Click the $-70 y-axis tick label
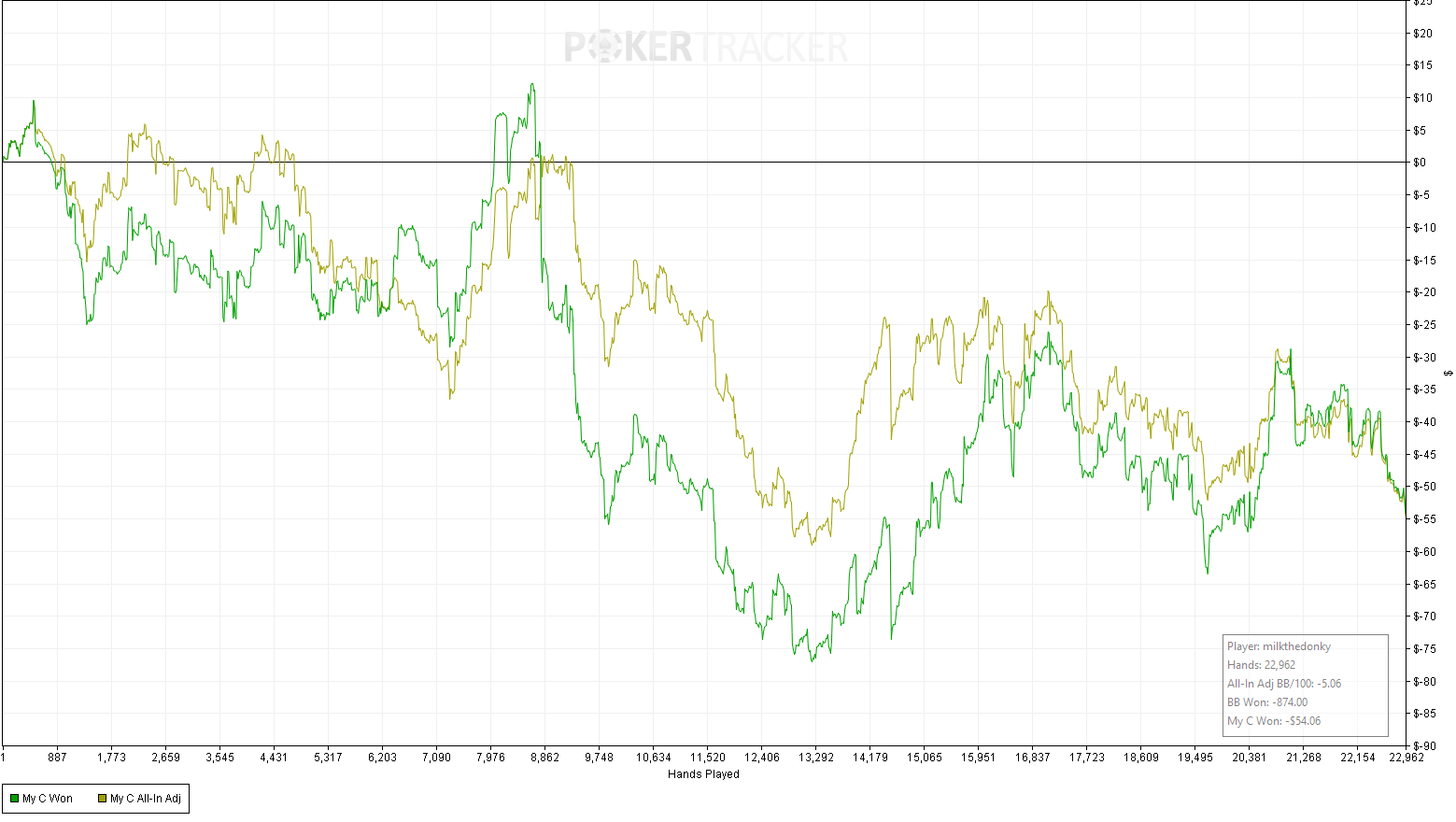The width and height of the screenshot is (1456, 822). tap(1424, 616)
